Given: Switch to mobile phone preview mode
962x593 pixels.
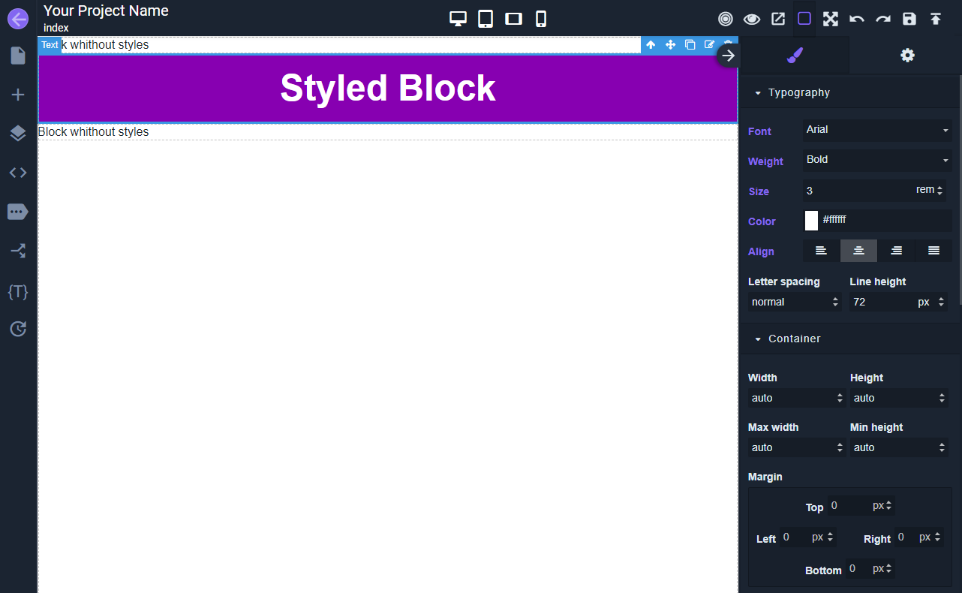Looking at the screenshot, I should [540, 18].
